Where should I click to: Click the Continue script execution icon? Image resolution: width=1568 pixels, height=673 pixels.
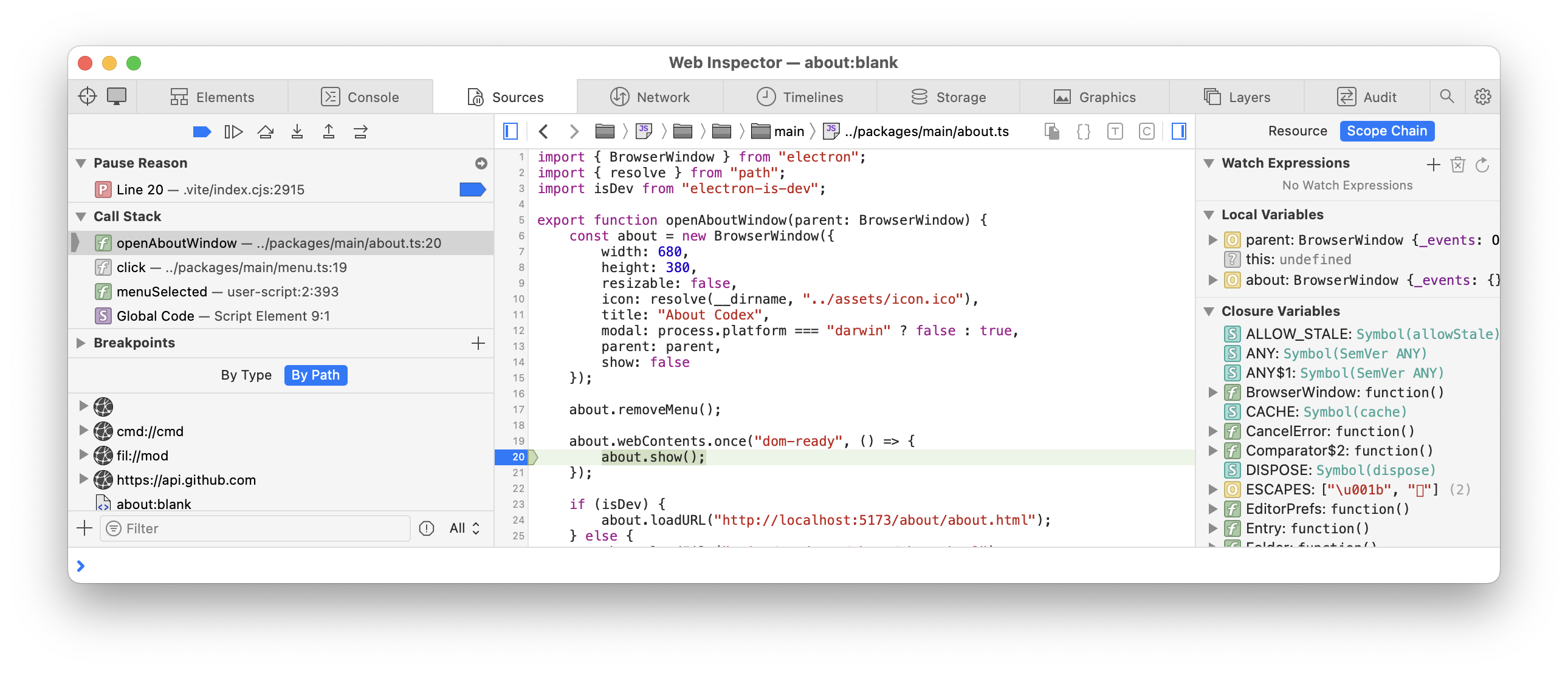(x=233, y=131)
